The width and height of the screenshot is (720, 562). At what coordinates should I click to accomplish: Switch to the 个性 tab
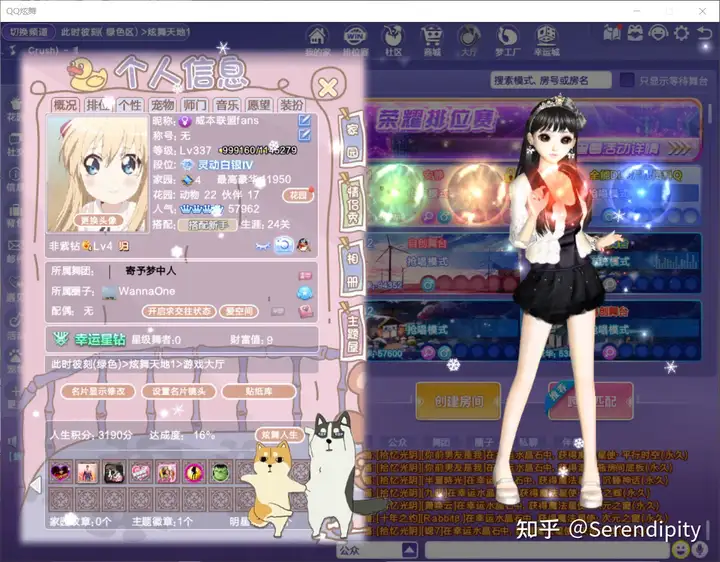tap(130, 105)
